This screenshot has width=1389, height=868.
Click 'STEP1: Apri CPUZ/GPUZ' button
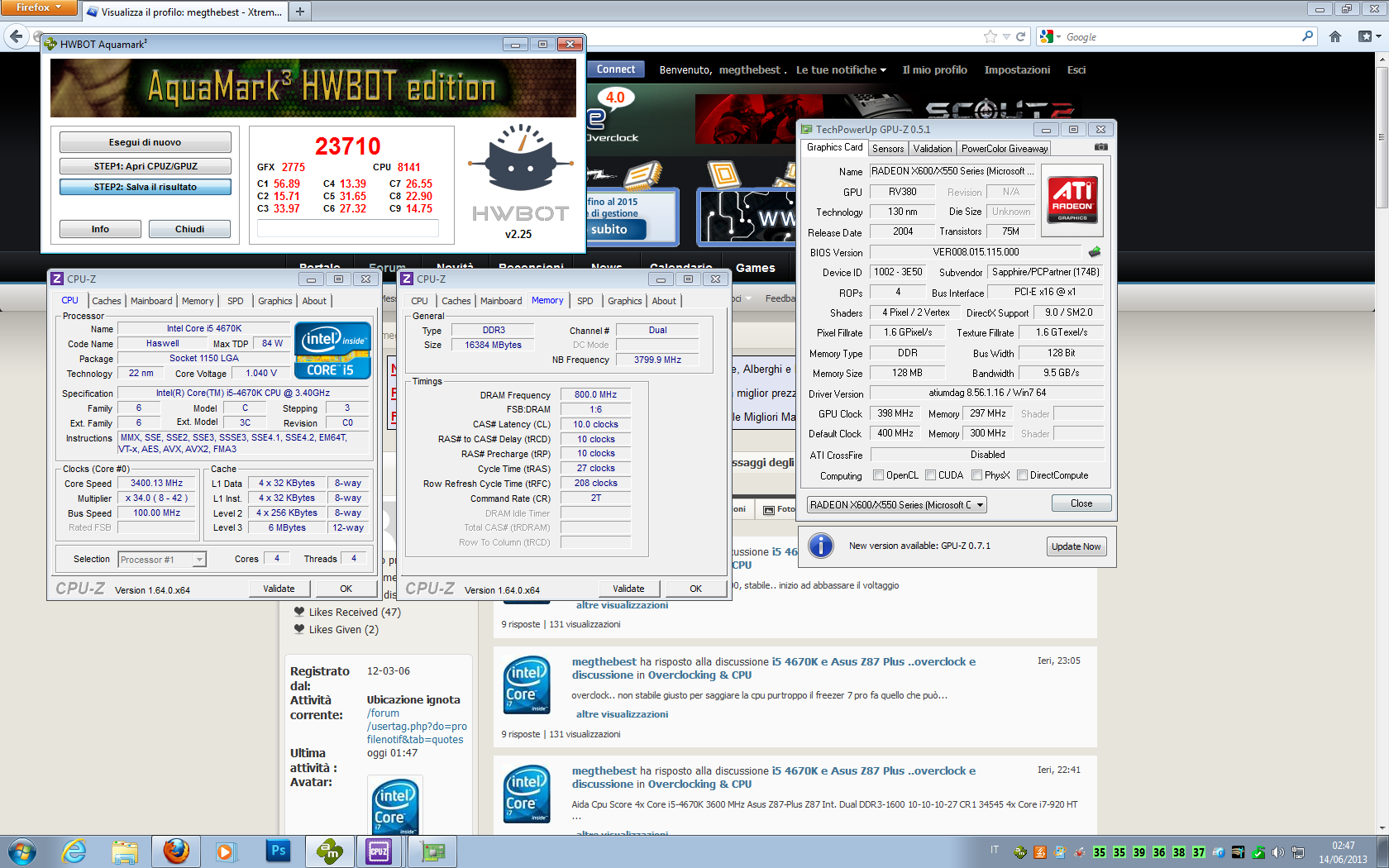click(x=145, y=166)
